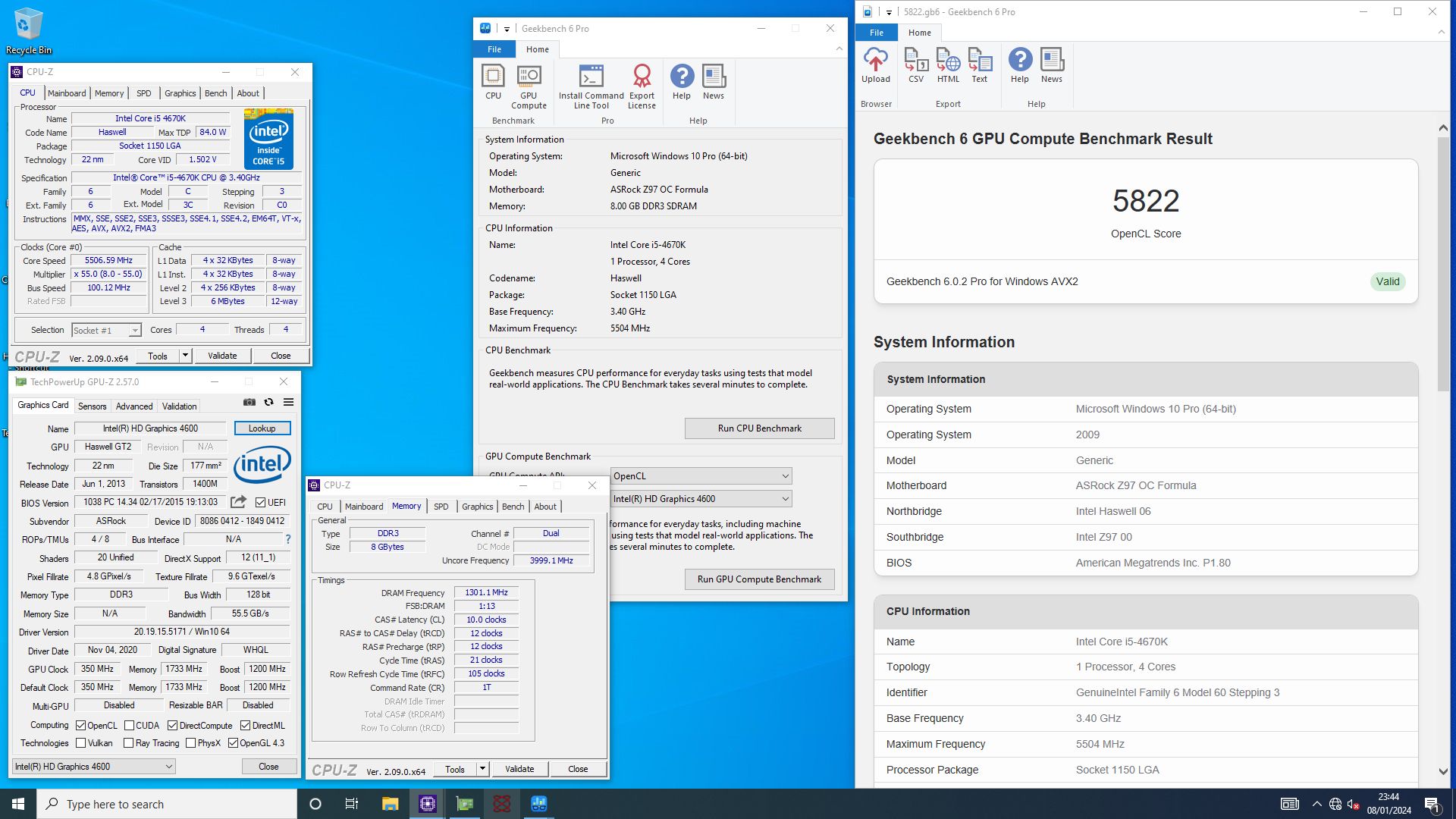Image resolution: width=1456 pixels, height=819 pixels.
Task: Click the GPU Compute icon in Geekbench ribbon
Action: coord(529,86)
